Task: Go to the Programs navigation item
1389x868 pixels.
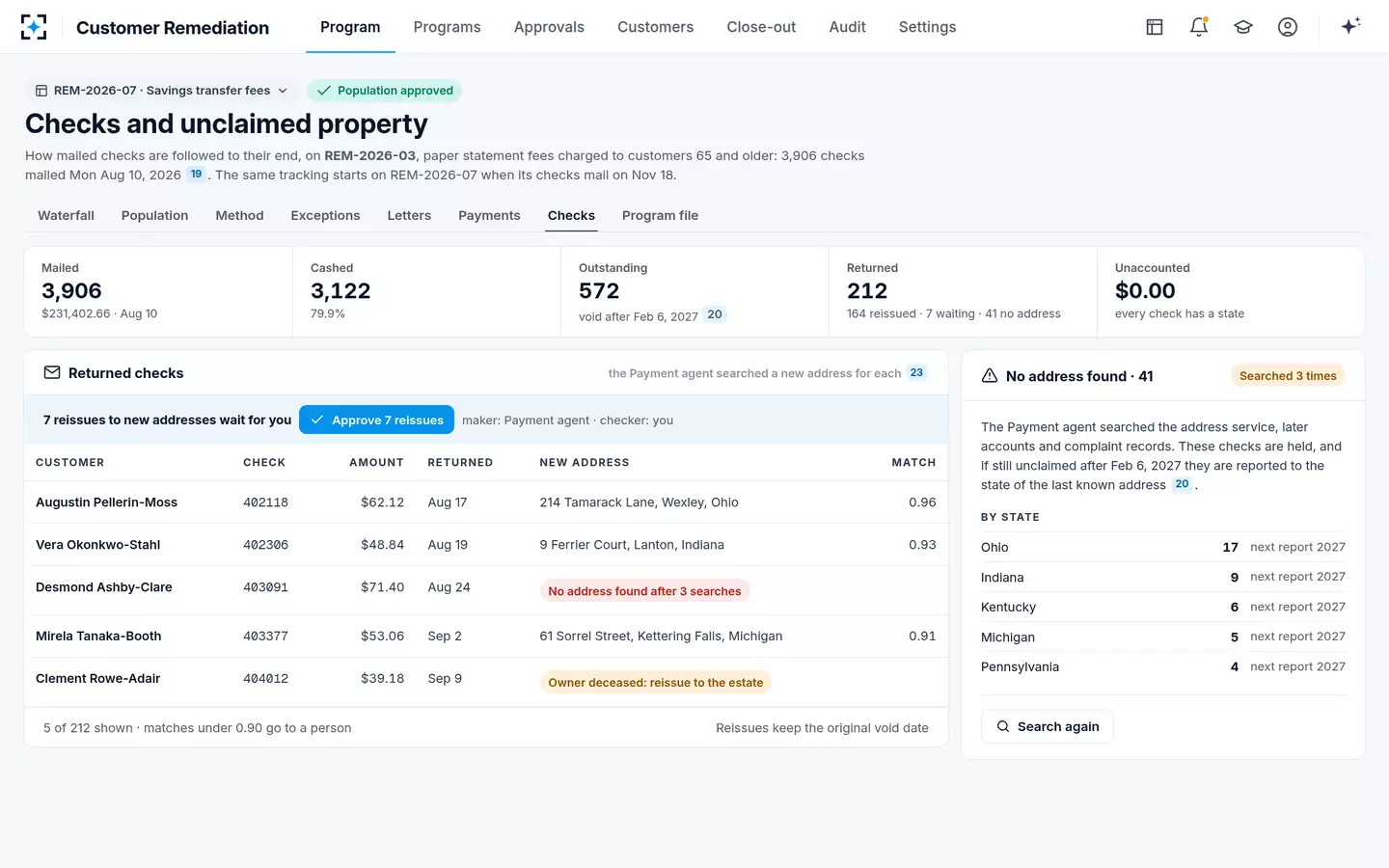Action: coord(447,27)
